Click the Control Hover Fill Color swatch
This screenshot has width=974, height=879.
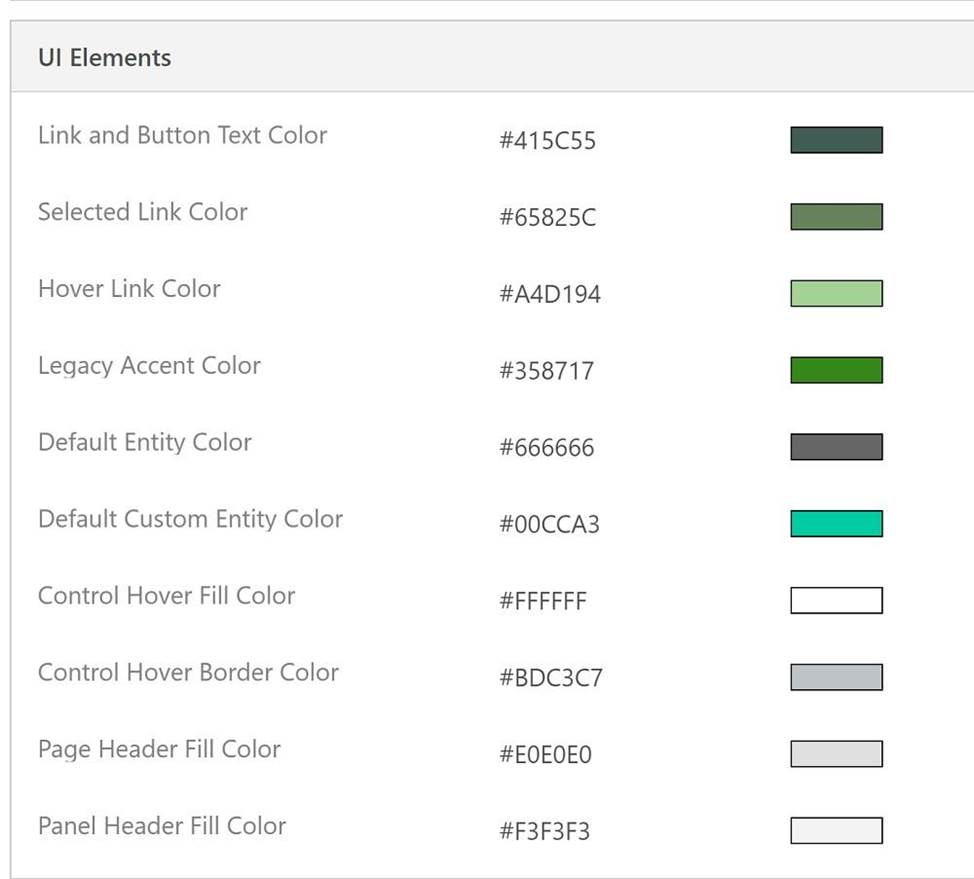tap(836, 600)
